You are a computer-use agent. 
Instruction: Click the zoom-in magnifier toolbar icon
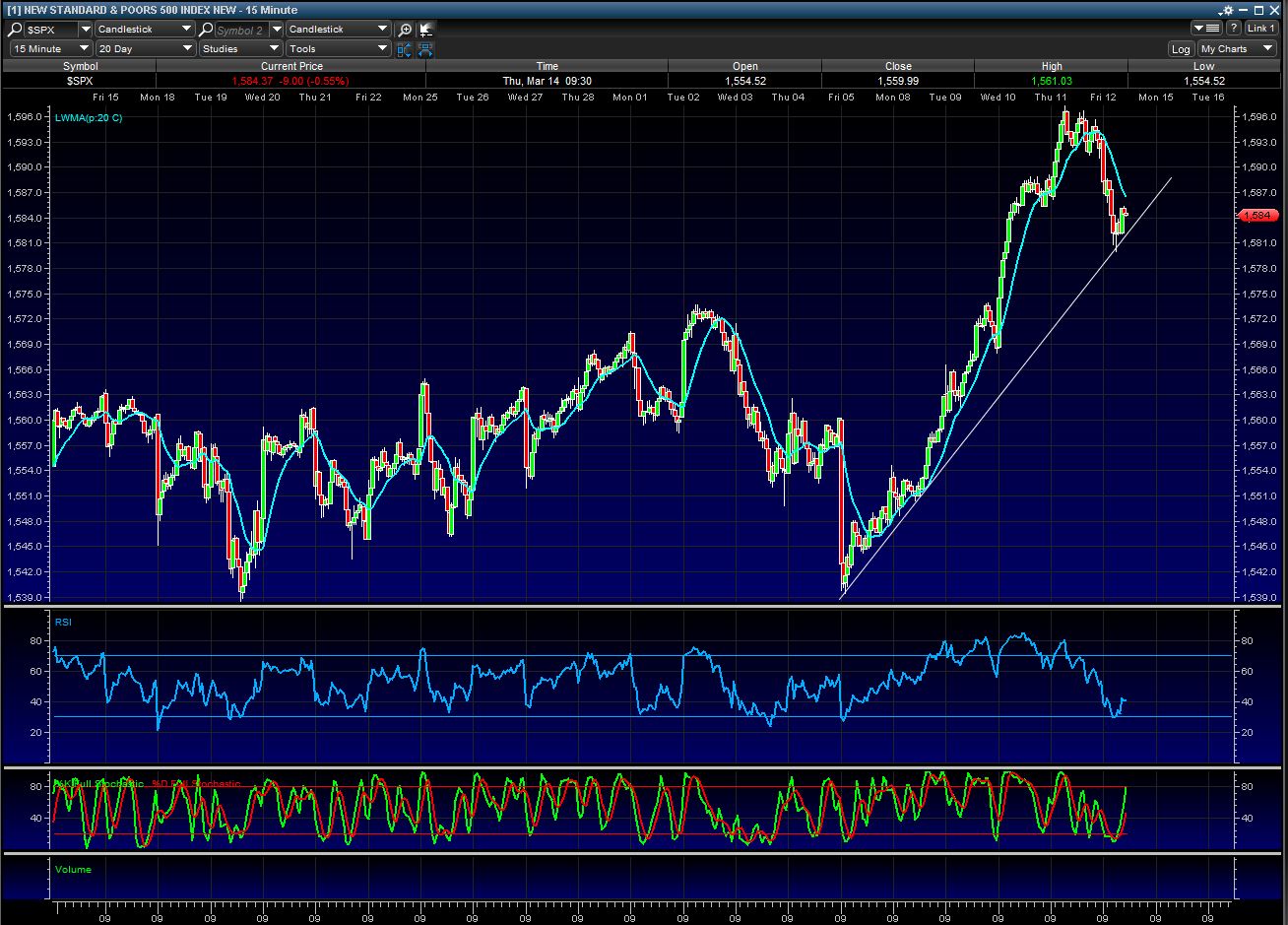click(405, 30)
